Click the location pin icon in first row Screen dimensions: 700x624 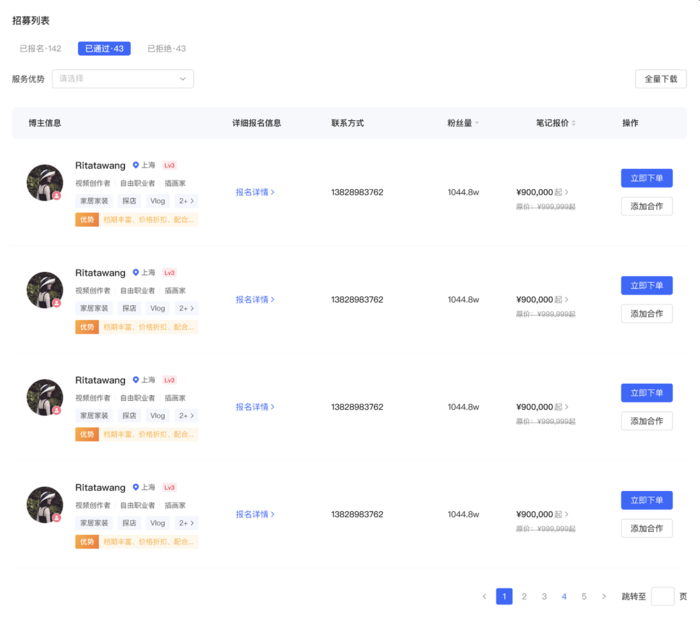point(136,165)
